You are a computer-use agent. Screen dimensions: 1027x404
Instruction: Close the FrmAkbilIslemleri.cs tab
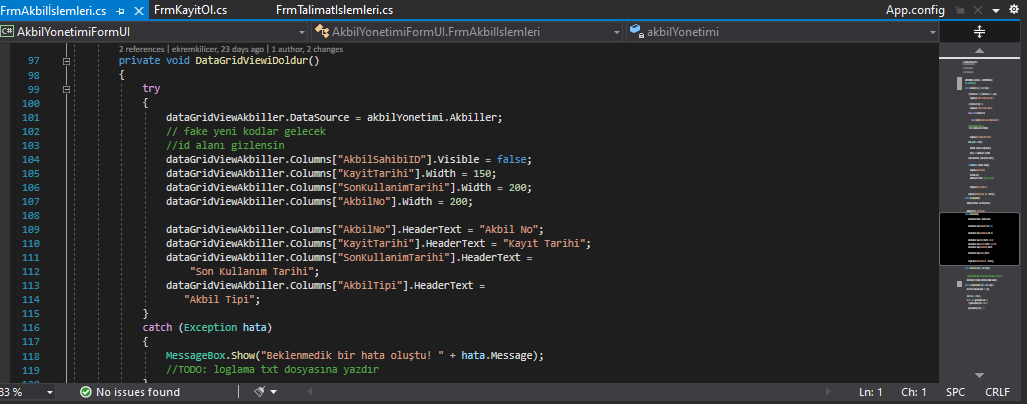coord(138,11)
